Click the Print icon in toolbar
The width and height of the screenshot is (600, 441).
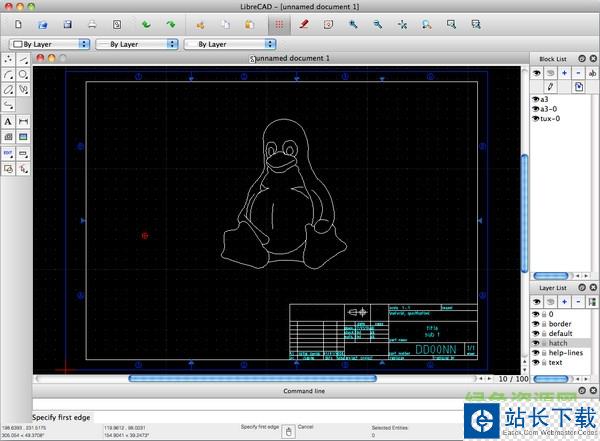pos(92,23)
